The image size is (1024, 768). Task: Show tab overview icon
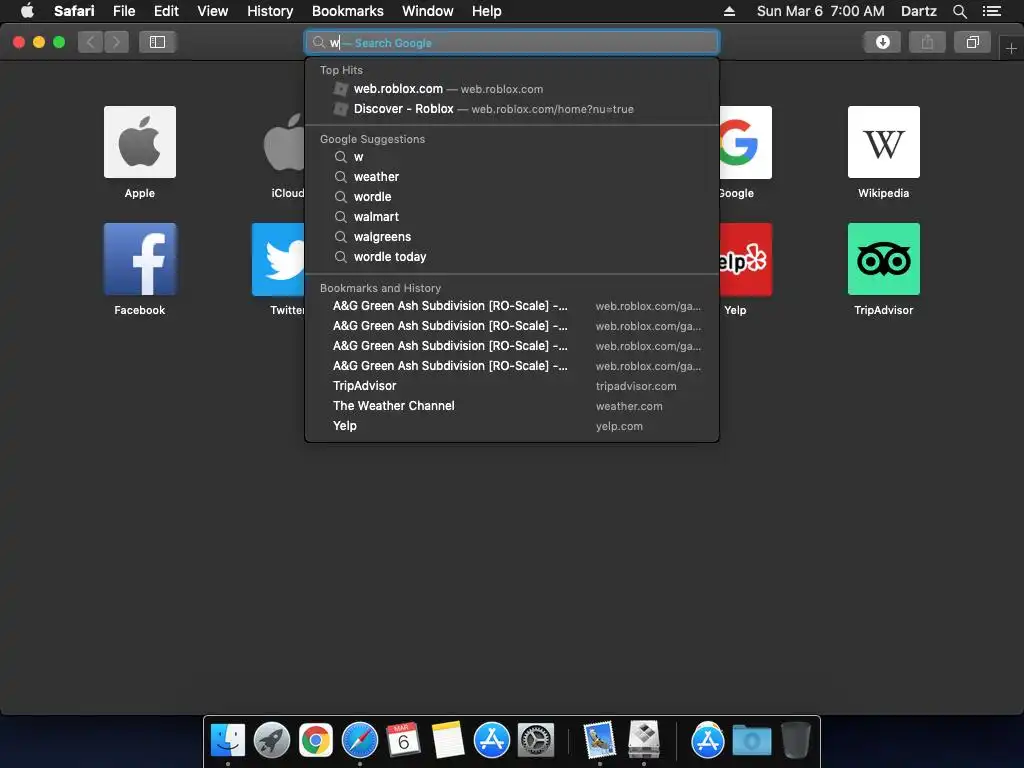point(972,42)
